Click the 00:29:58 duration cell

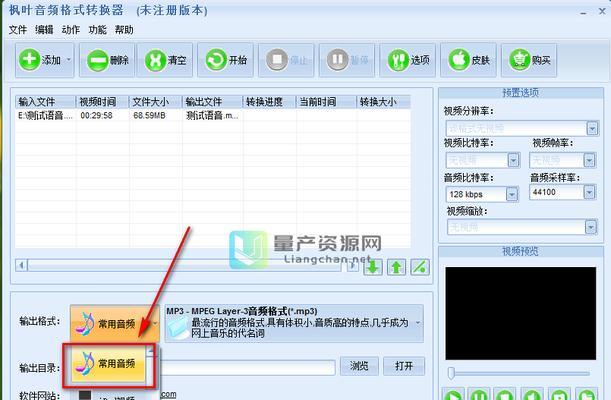[x=97, y=115]
